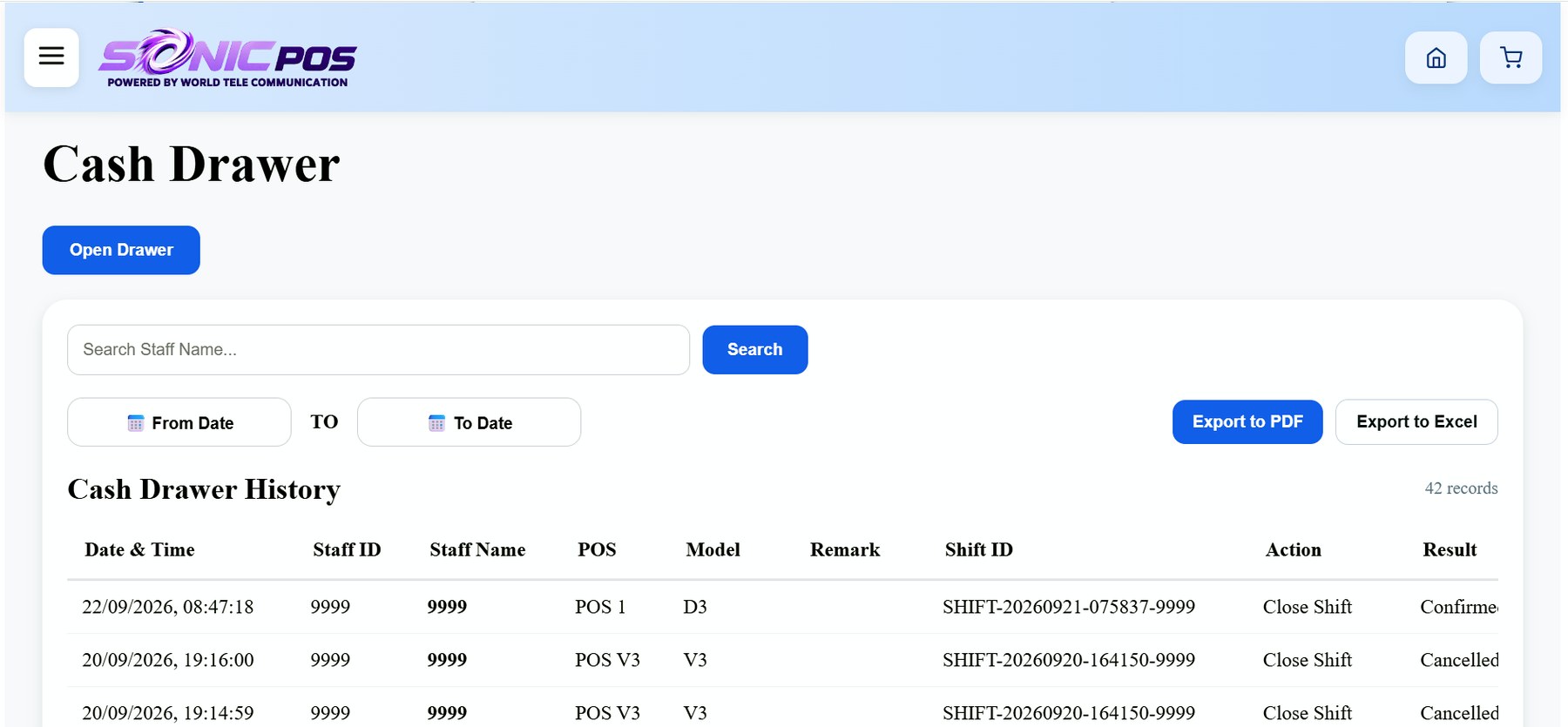The height and width of the screenshot is (727, 1568).
Task: Click the POS column header
Action: click(597, 550)
